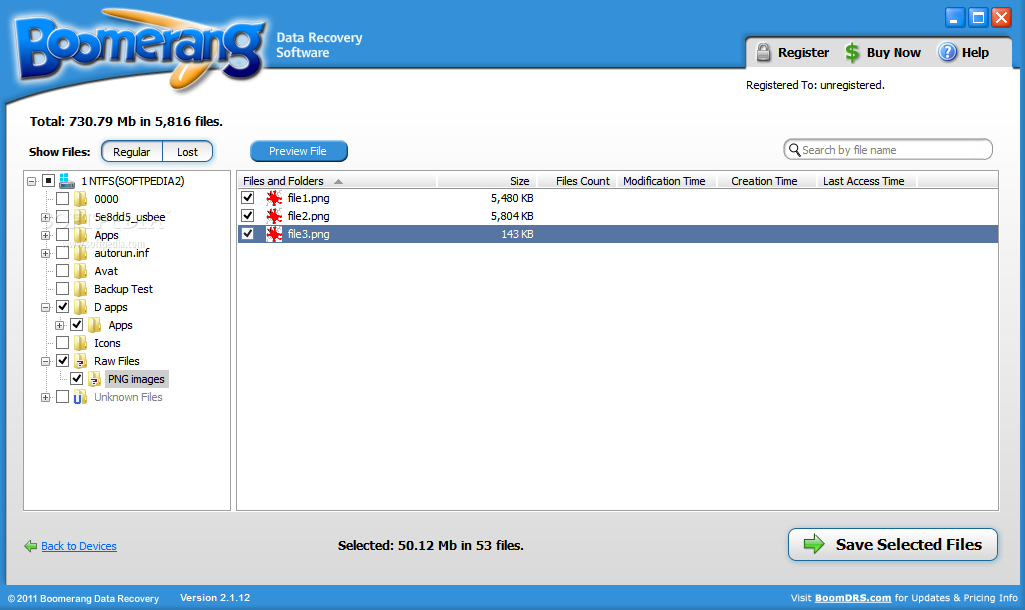This screenshot has width=1025, height=610.
Task: Click the NTFS(SOFTPEDIA2) drive icon
Action: tap(67, 181)
